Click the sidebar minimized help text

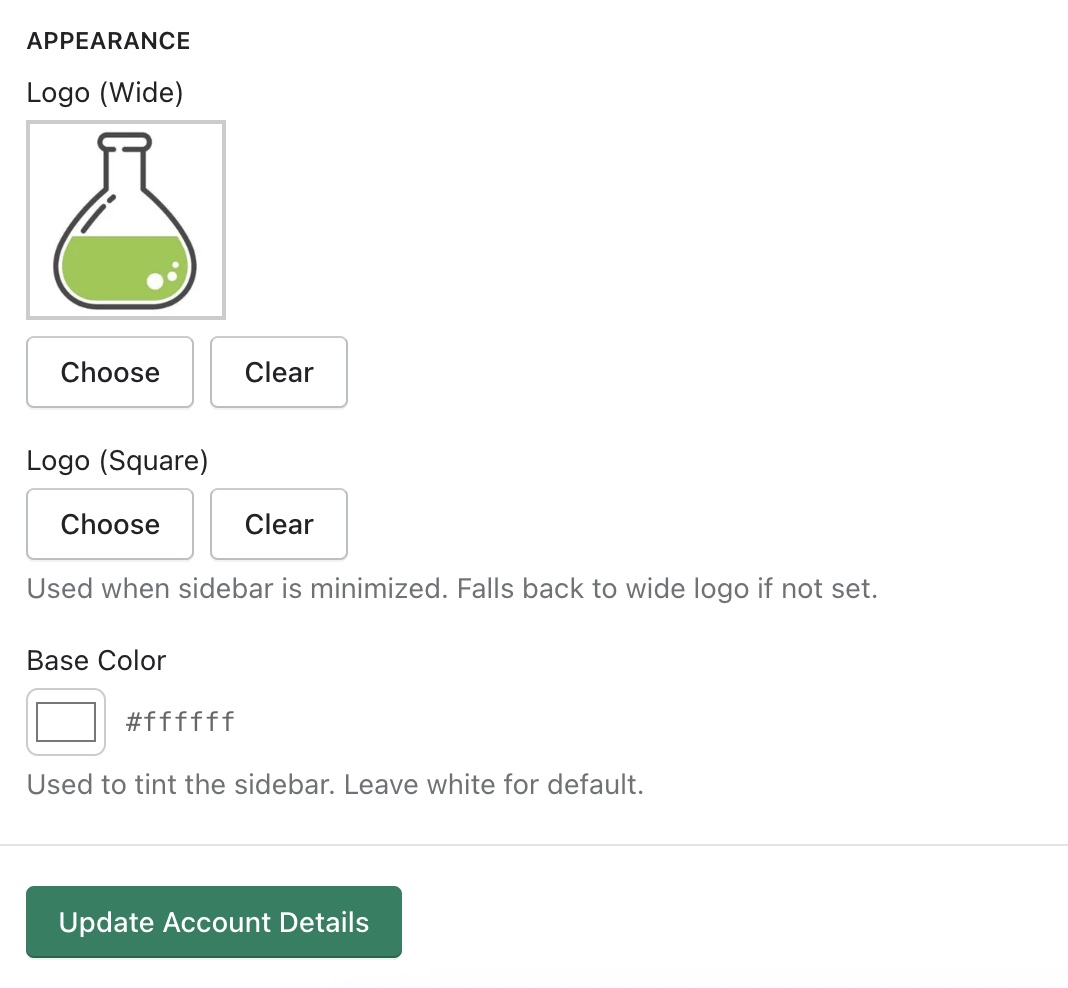coord(451,588)
